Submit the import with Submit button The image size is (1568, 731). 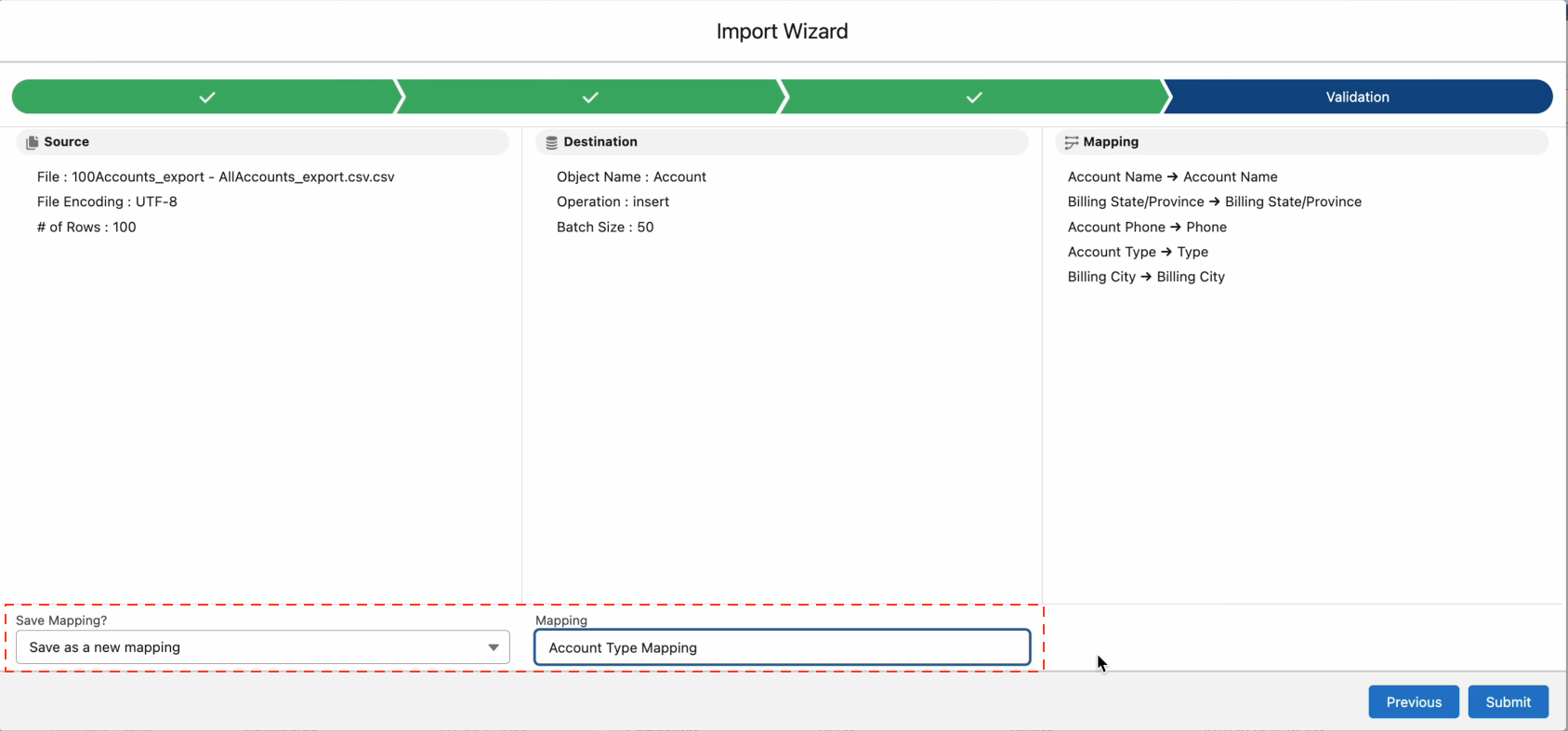(x=1508, y=702)
